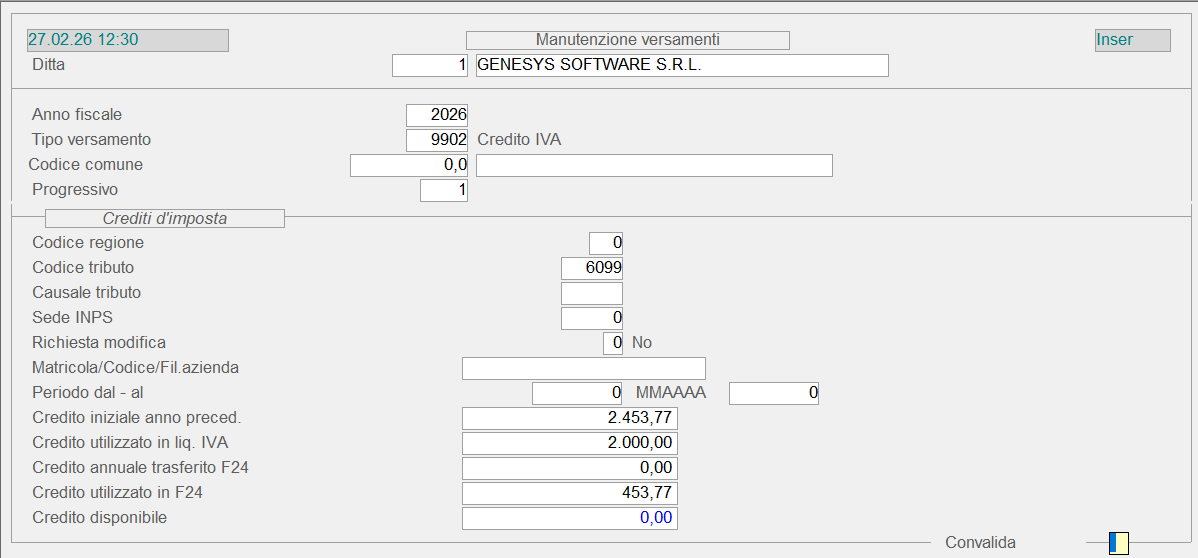Image resolution: width=1198 pixels, height=558 pixels.
Task: Select the company name field GENESYS SOFTWARE
Action: click(x=682, y=65)
